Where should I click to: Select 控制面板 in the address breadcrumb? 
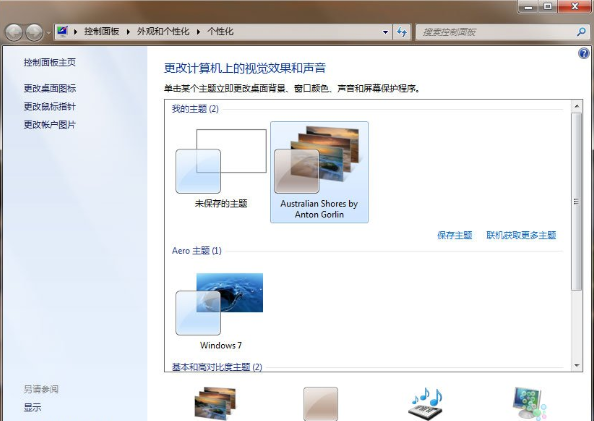[102, 31]
